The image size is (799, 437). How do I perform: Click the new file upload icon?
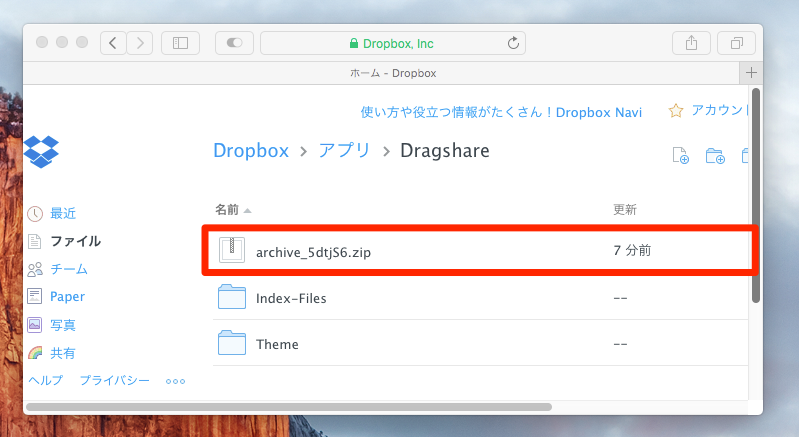tap(680, 155)
